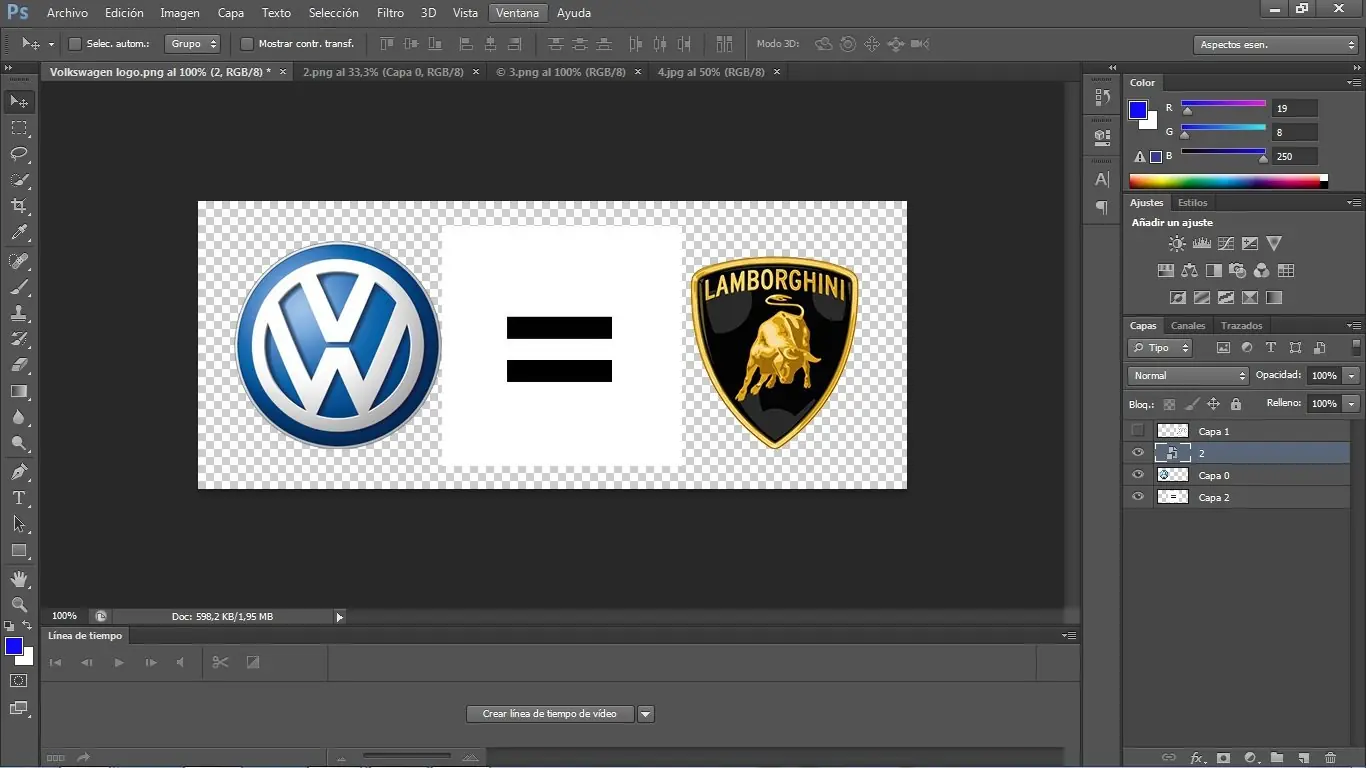Open the Filtro menu

tap(390, 13)
